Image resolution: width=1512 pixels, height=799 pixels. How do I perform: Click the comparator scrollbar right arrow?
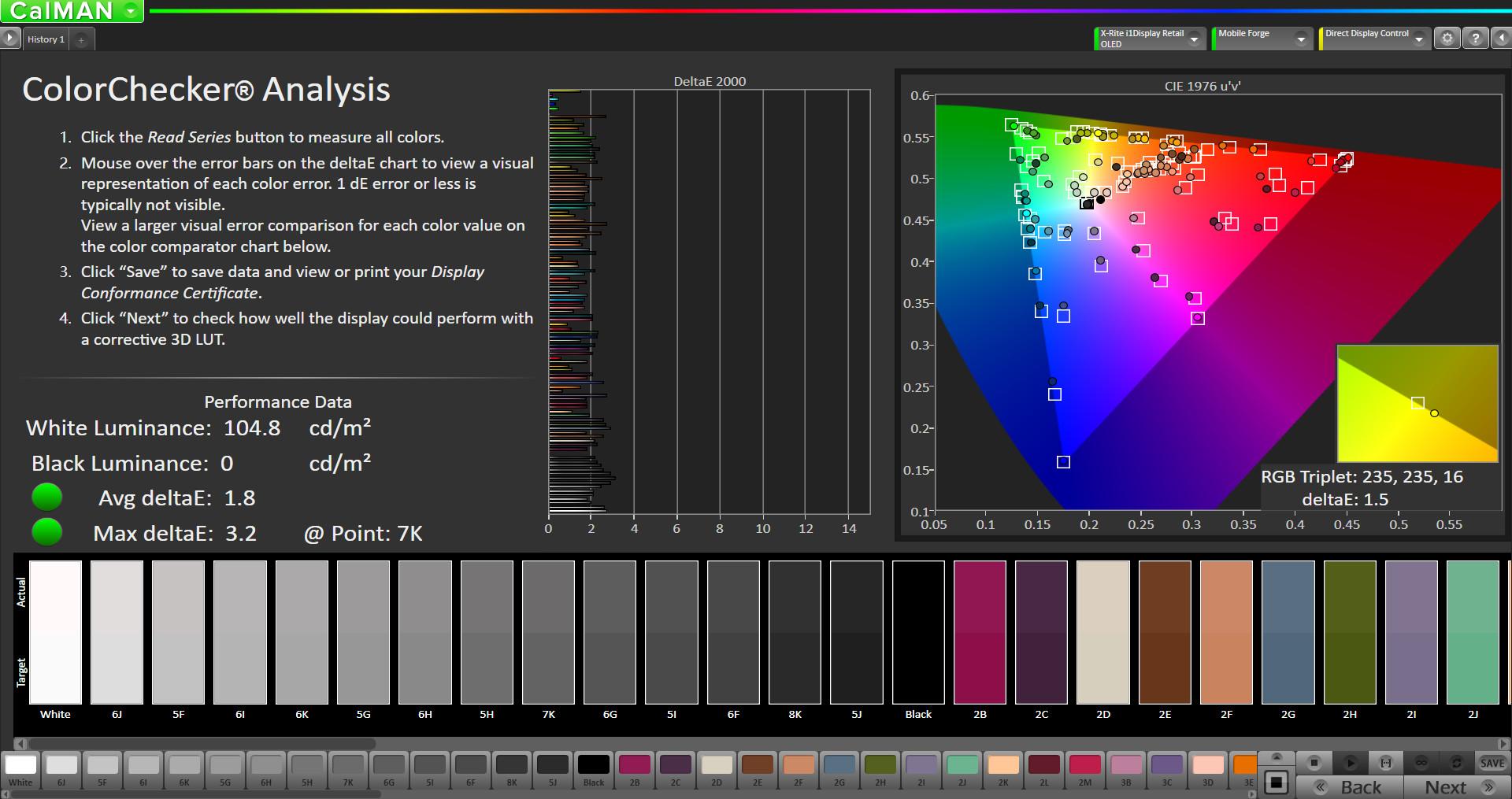[1504, 743]
